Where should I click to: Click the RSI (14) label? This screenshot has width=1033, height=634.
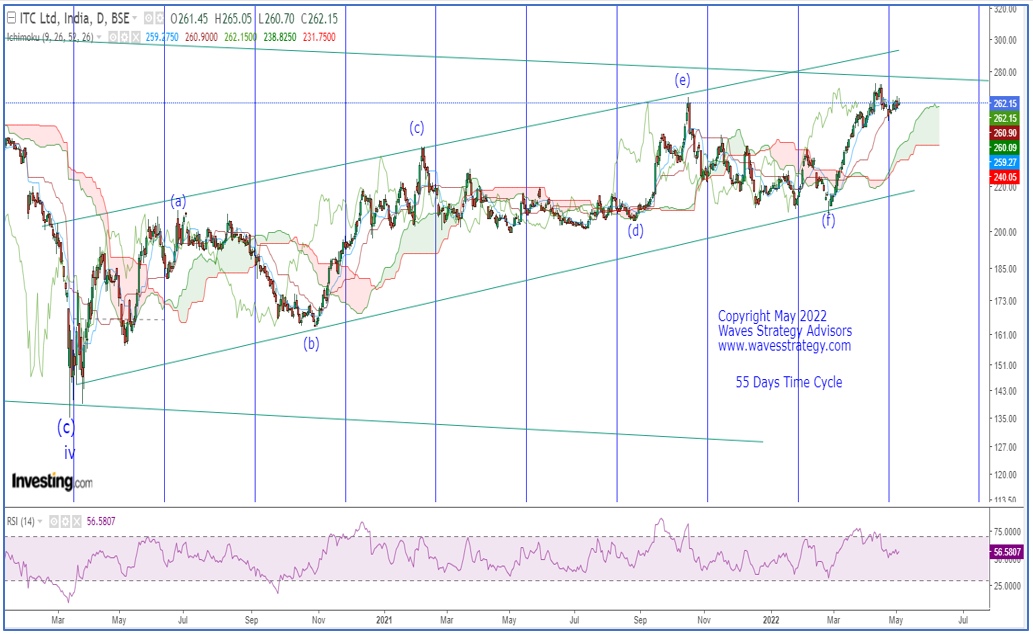pos(20,521)
